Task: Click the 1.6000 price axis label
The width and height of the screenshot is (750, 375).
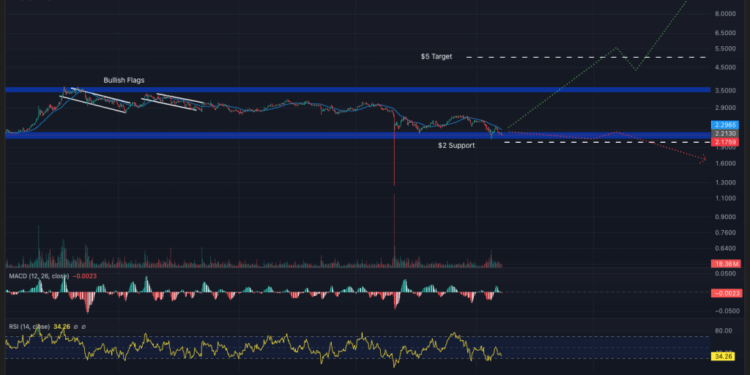Action: coord(726,164)
